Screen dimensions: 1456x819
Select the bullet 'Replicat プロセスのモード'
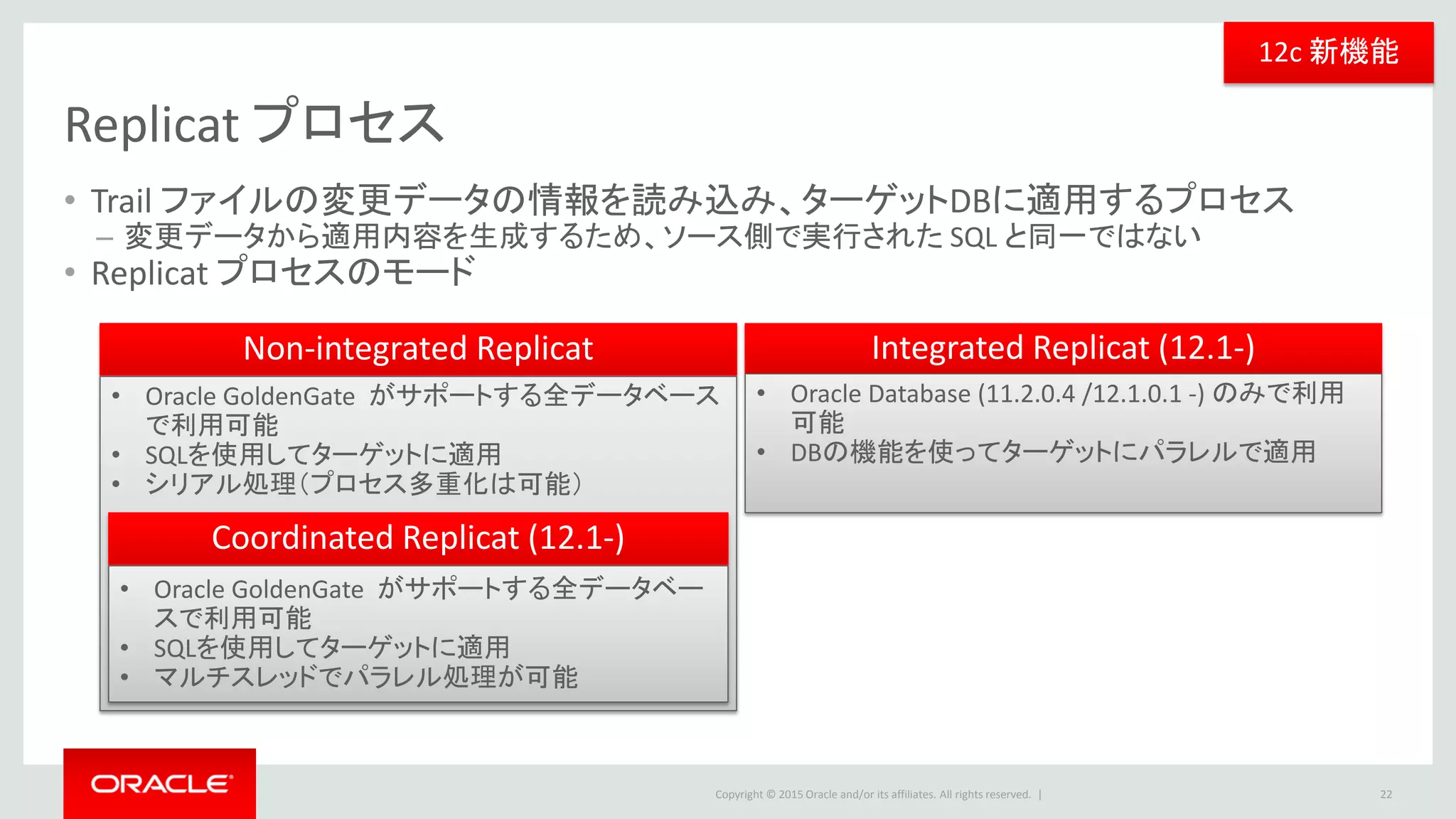click(x=283, y=272)
